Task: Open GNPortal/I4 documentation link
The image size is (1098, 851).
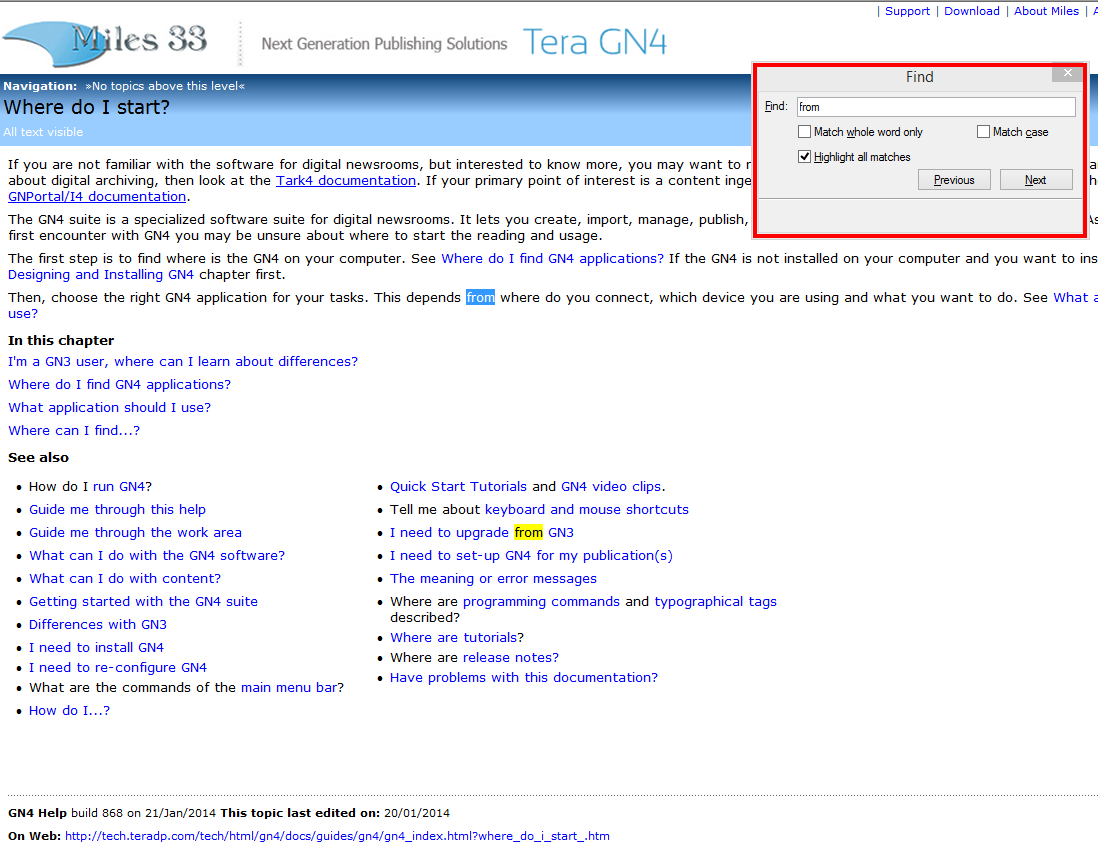Action: [97, 196]
